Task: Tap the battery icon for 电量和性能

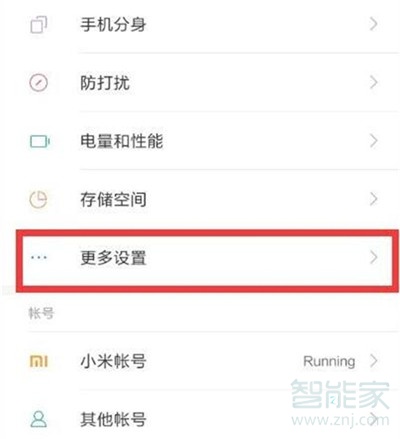Action: tap(40, 141)
